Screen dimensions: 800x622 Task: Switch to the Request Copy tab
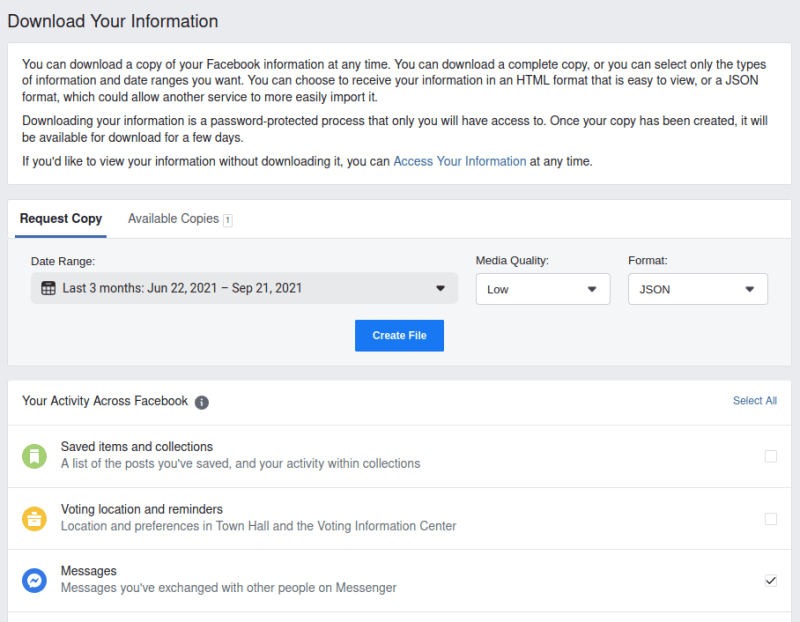(x=61, y=219)
